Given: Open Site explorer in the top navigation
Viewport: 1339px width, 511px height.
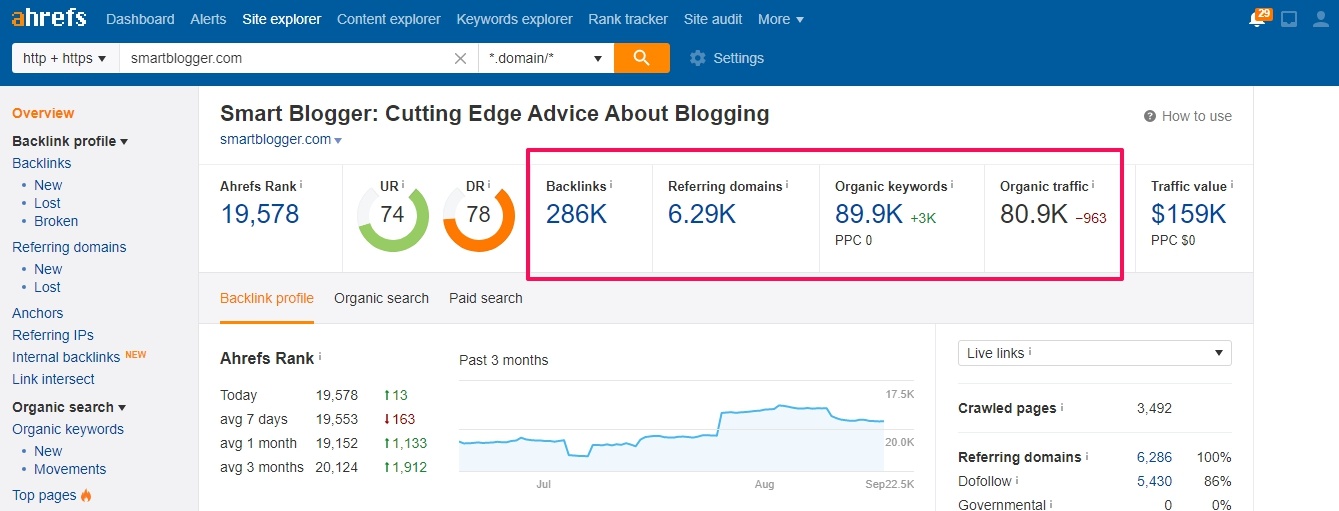Looking at the screenshot, I should 282,19.
